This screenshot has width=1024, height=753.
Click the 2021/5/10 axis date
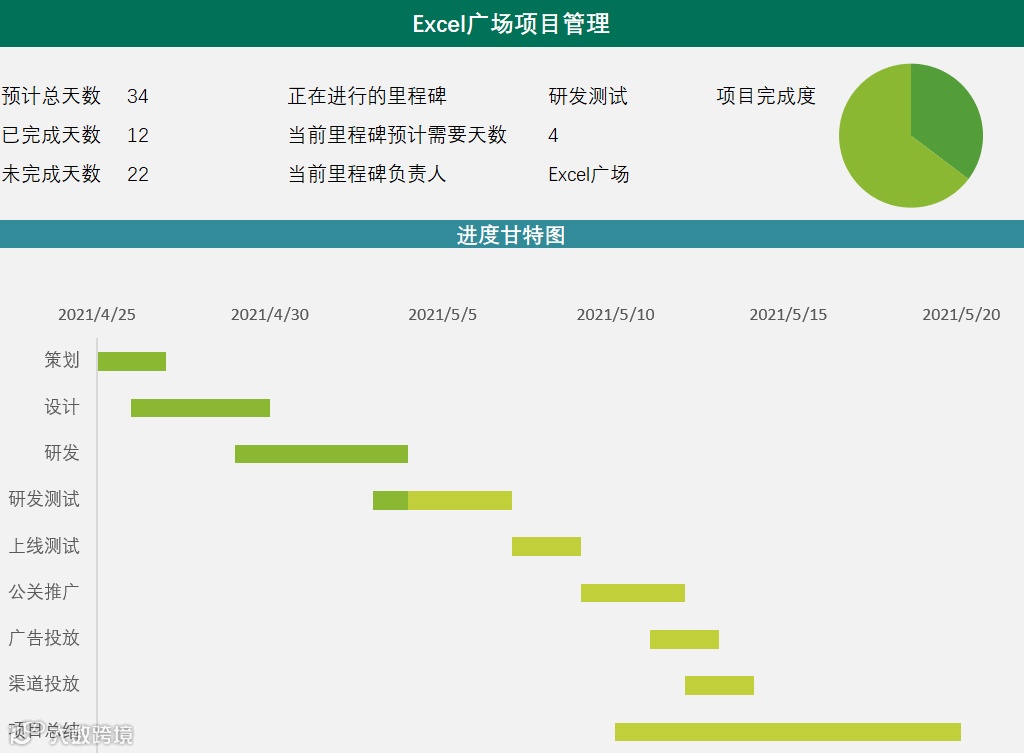(x=615, y=315)
